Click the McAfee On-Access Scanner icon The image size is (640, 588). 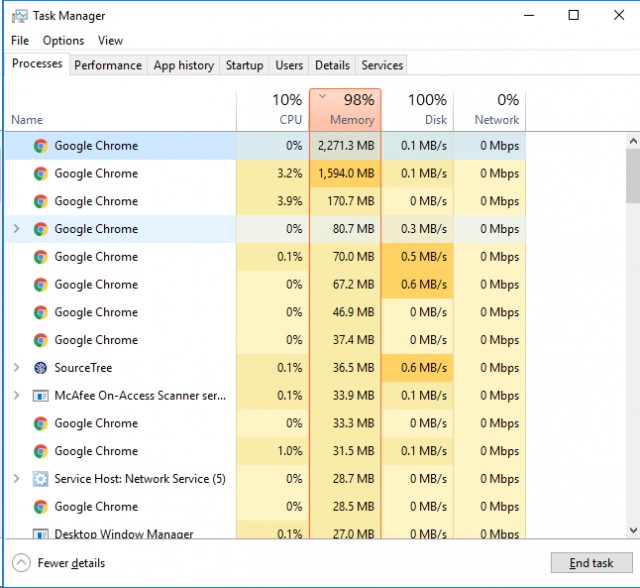(40, 396)
